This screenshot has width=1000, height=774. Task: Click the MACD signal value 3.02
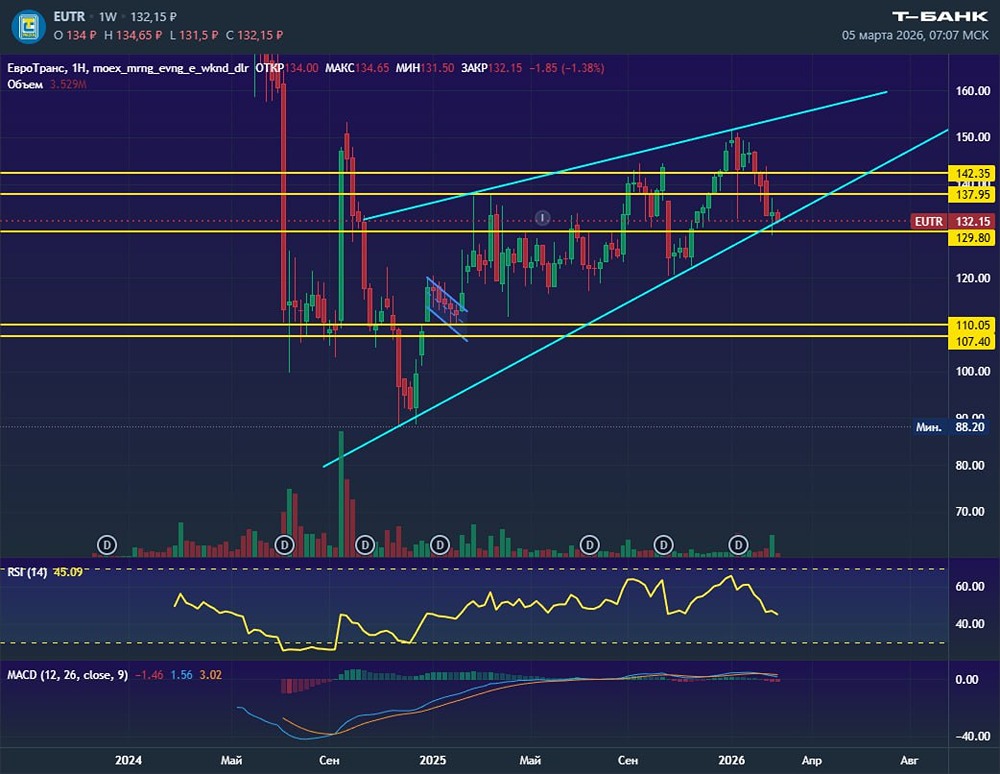click(x=210, y=675)
